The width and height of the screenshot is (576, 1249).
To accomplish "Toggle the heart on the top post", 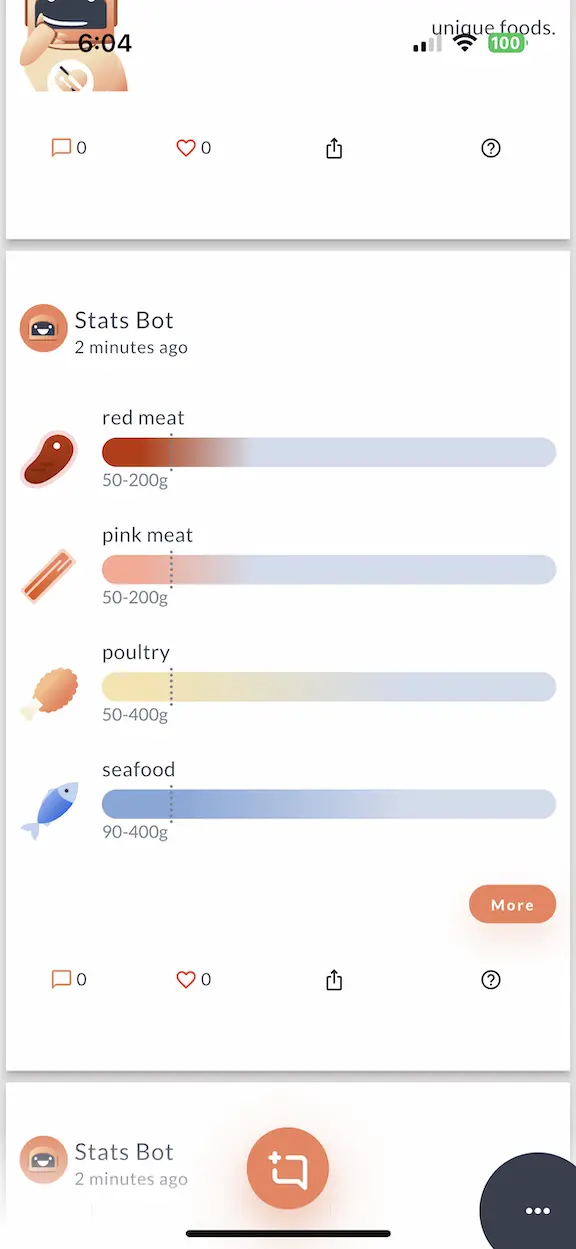I will click(x=188, y=147).
